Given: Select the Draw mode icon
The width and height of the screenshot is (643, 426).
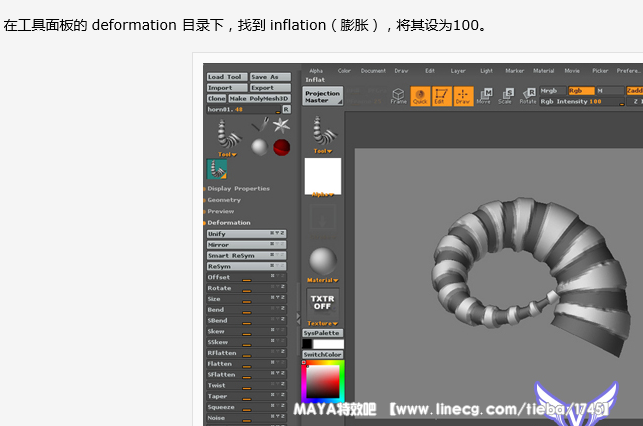Looking at the screenshot, I should click(x=462, y=96).
